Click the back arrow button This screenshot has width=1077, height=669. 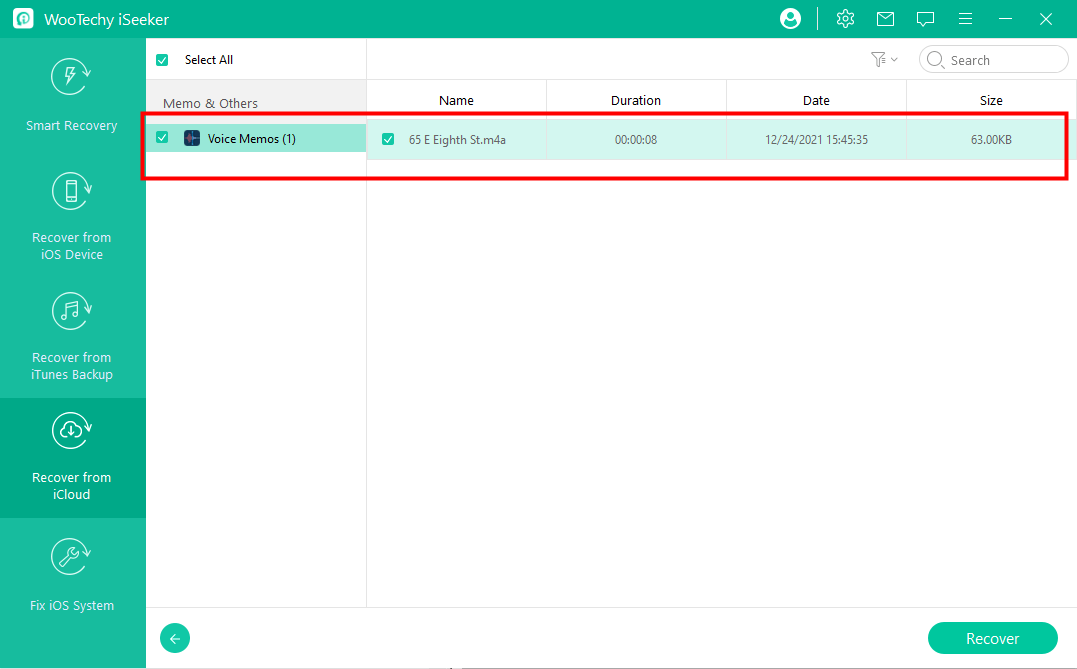click(x=175, y=638)
